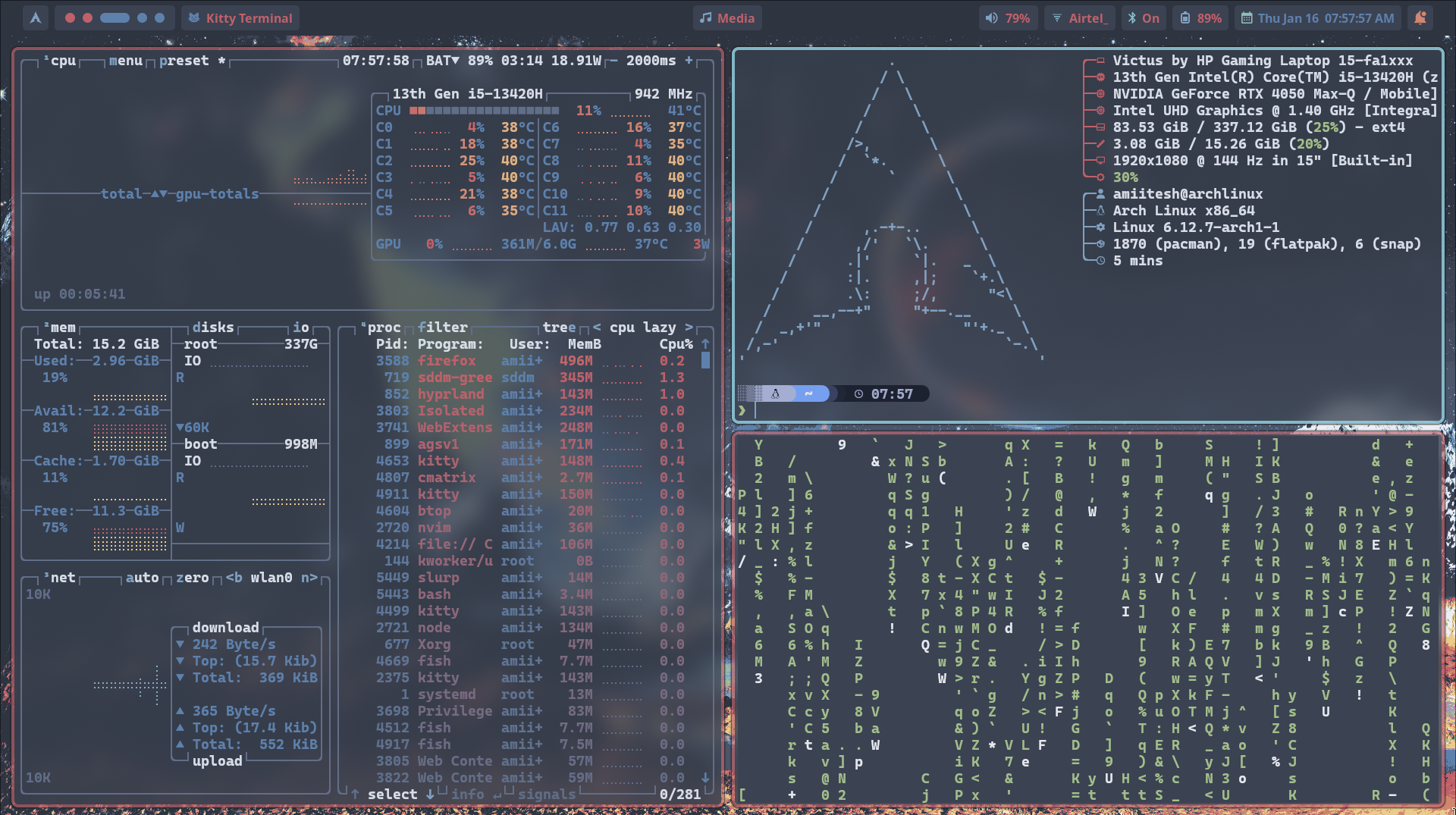Select next network interface after wlan0
This screenshot has height=815, width=1456.
[x=309, y=578]
